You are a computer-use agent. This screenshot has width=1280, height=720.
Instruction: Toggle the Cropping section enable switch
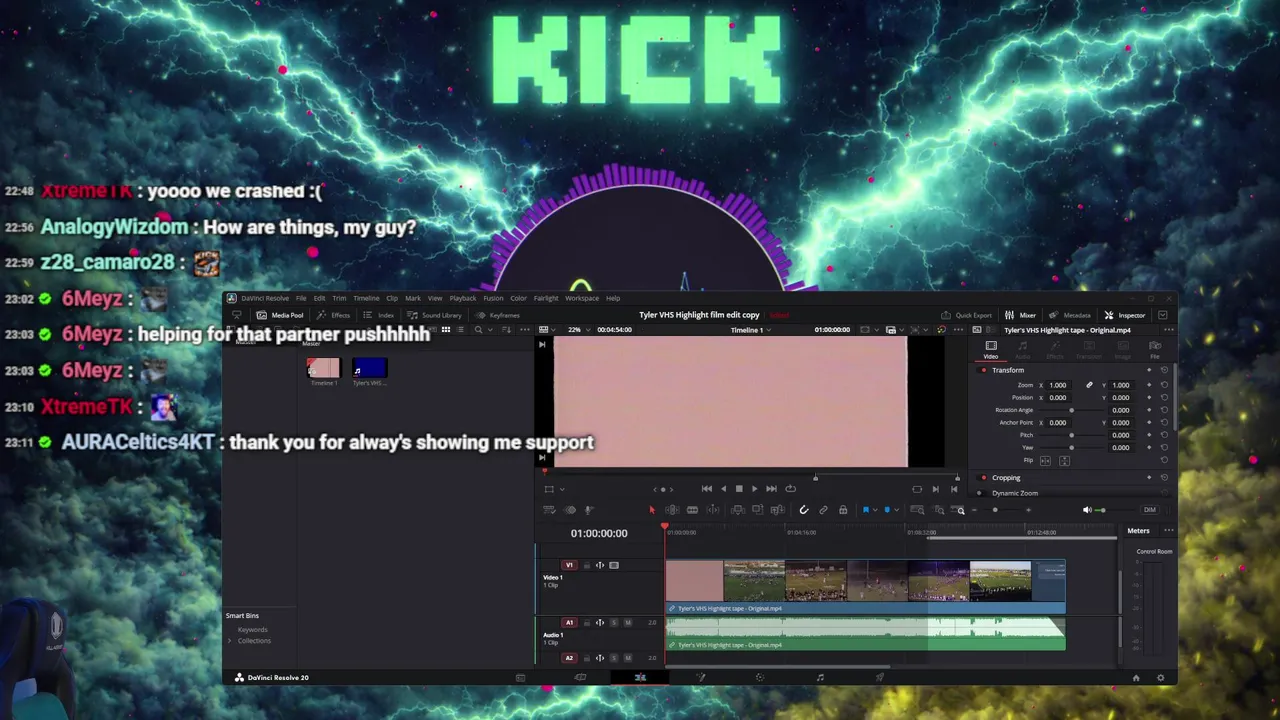984,478
